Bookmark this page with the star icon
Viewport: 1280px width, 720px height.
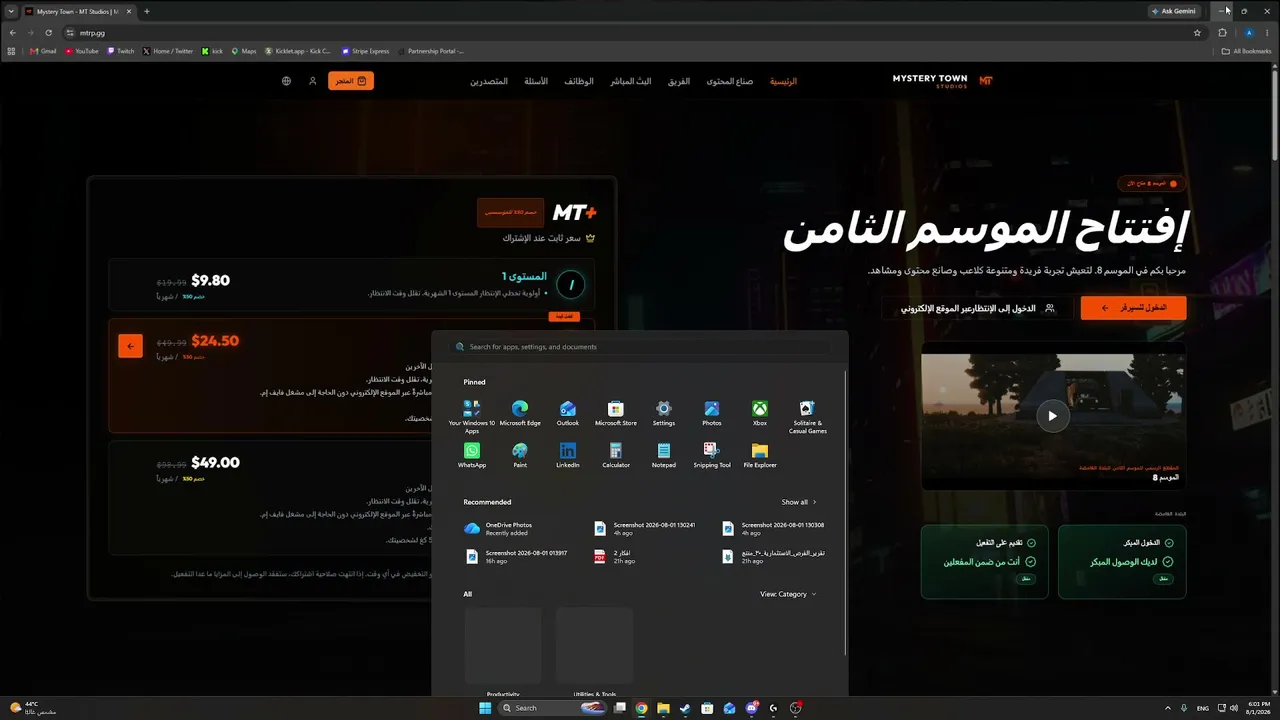tap(1197, 33)
